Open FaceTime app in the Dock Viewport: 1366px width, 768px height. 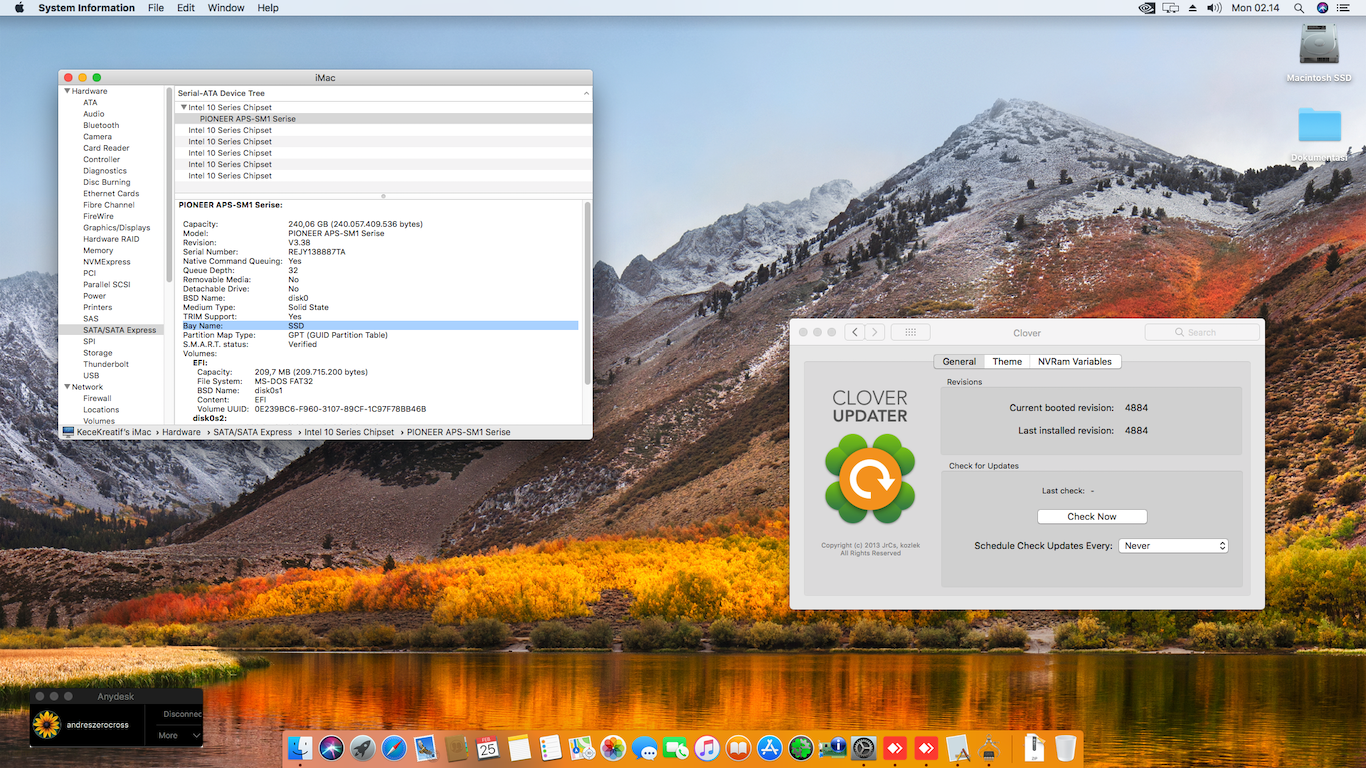click(676, 748)
